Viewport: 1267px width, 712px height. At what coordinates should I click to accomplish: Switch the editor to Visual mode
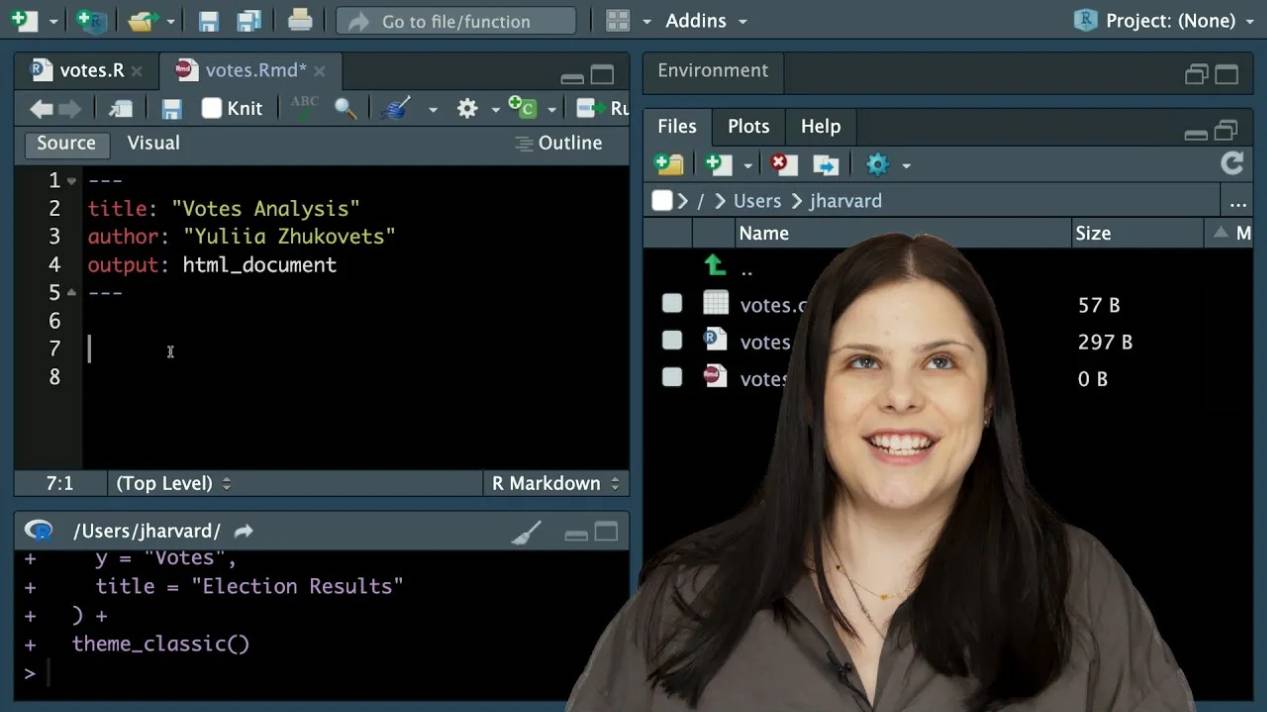pyautogui.click(x=153, y=143)
